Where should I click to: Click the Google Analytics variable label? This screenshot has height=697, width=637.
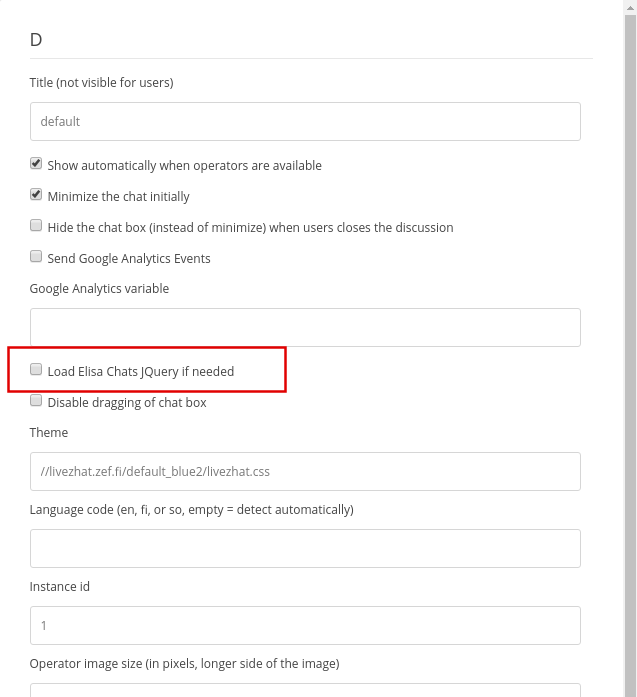point(99,288)
